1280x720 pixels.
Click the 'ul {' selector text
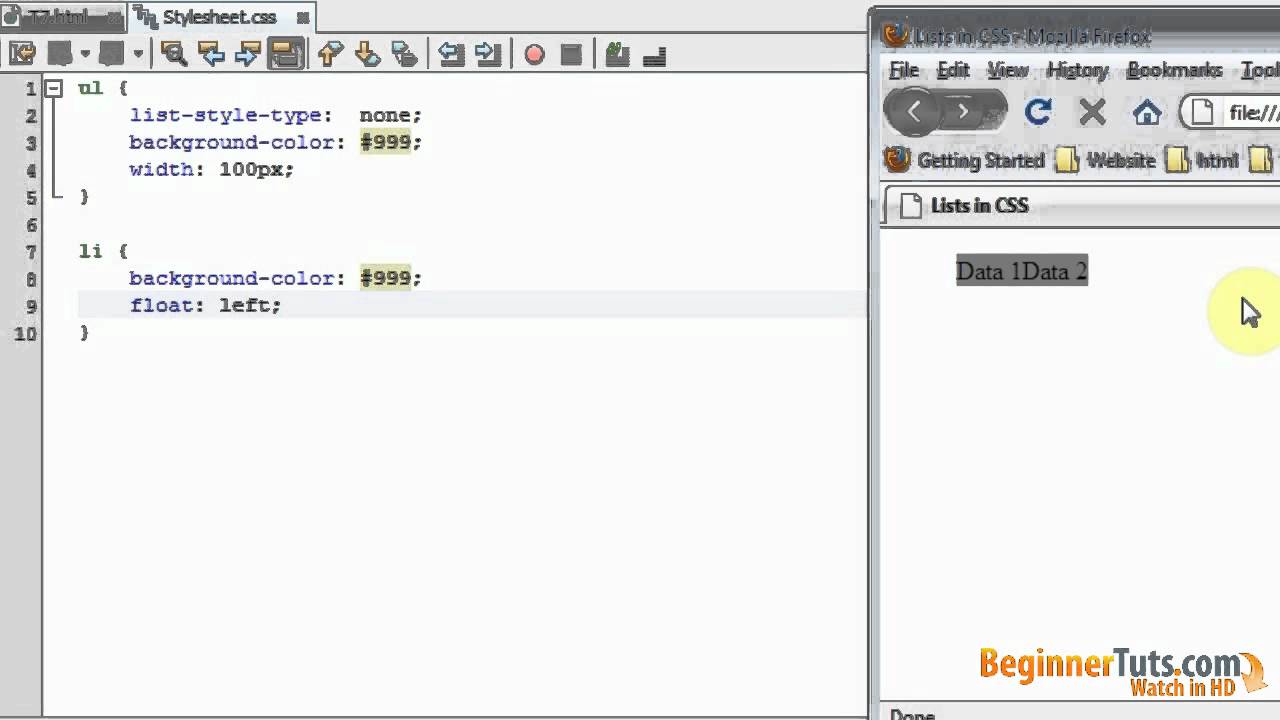[104, 88]
